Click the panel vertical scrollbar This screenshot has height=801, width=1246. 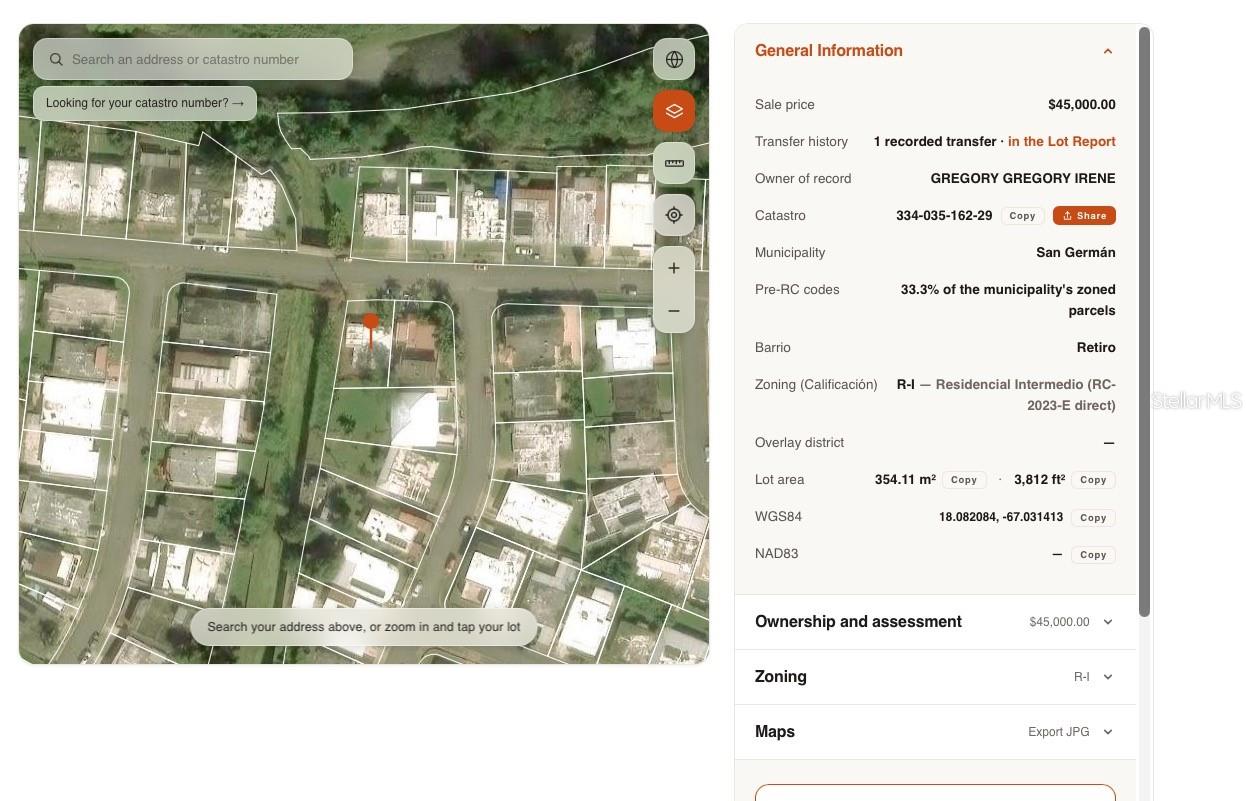coord(1145,320)
